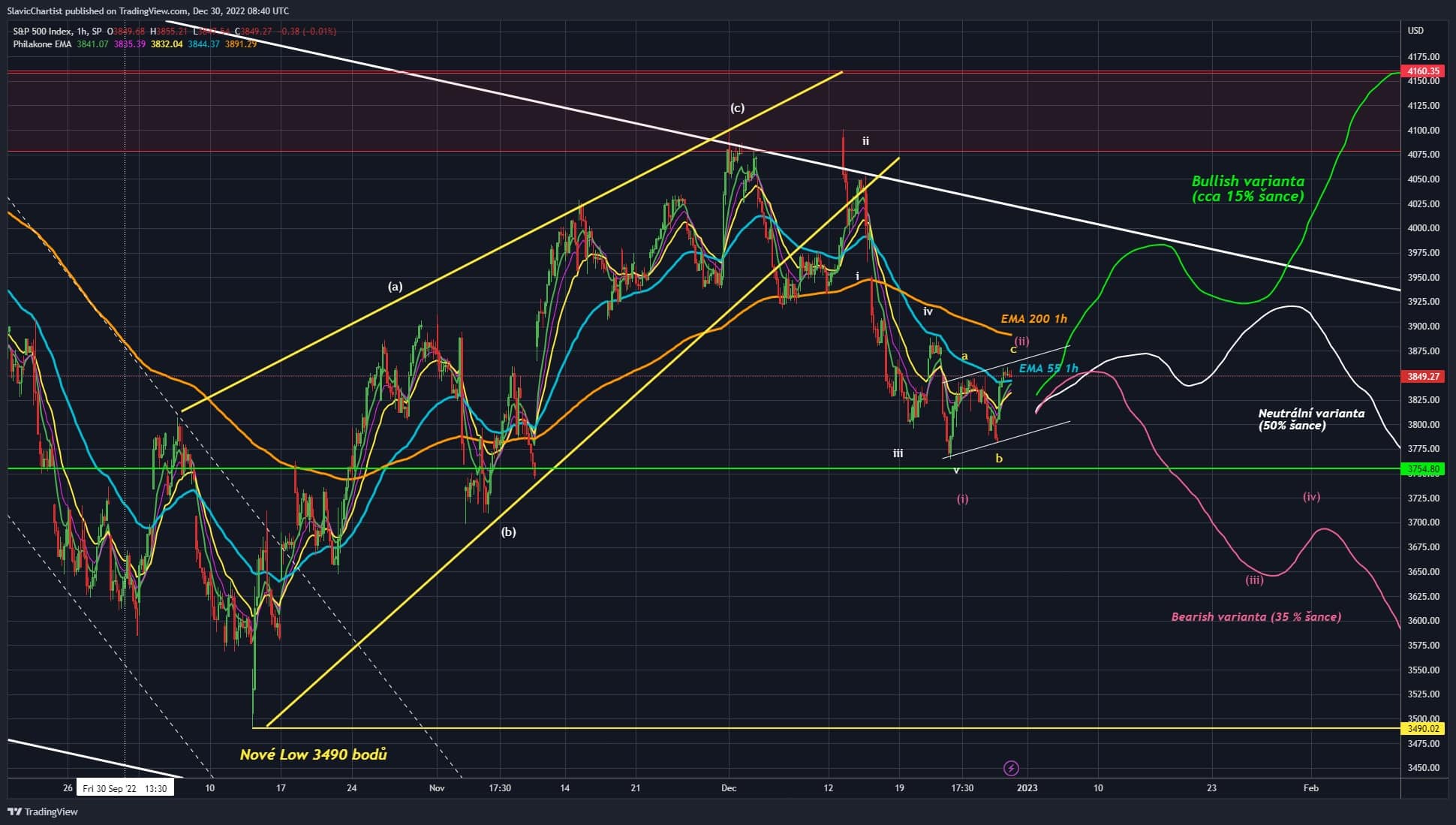Click the pink (i) wave label
1456x825 pixels.
click(963, 499)
